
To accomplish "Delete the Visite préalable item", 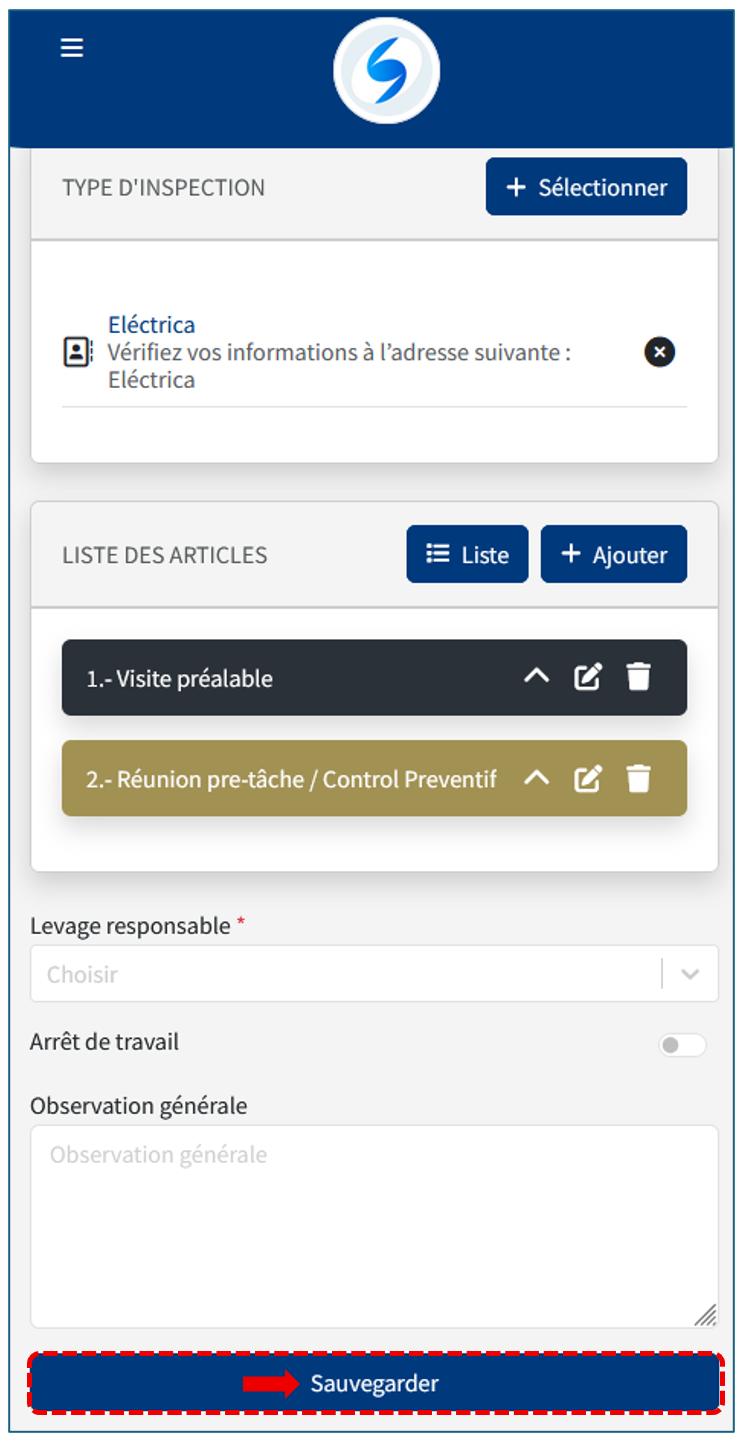I will click(x=639, y=678).
